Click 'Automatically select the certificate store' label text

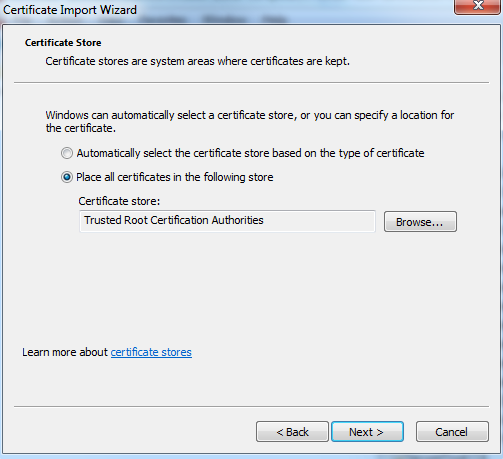[x=250, y=153]
